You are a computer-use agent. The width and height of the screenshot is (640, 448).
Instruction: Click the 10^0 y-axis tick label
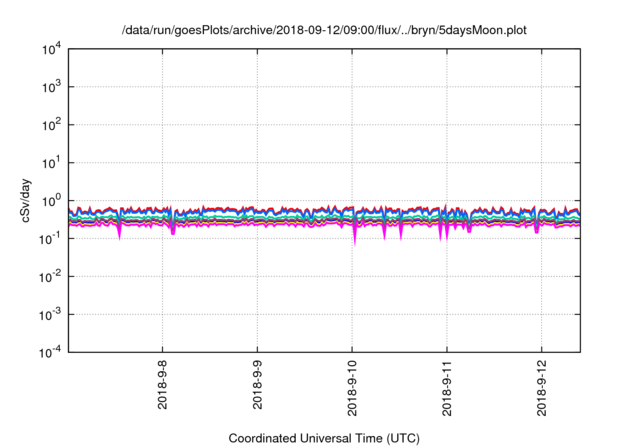tap(52, 201)
